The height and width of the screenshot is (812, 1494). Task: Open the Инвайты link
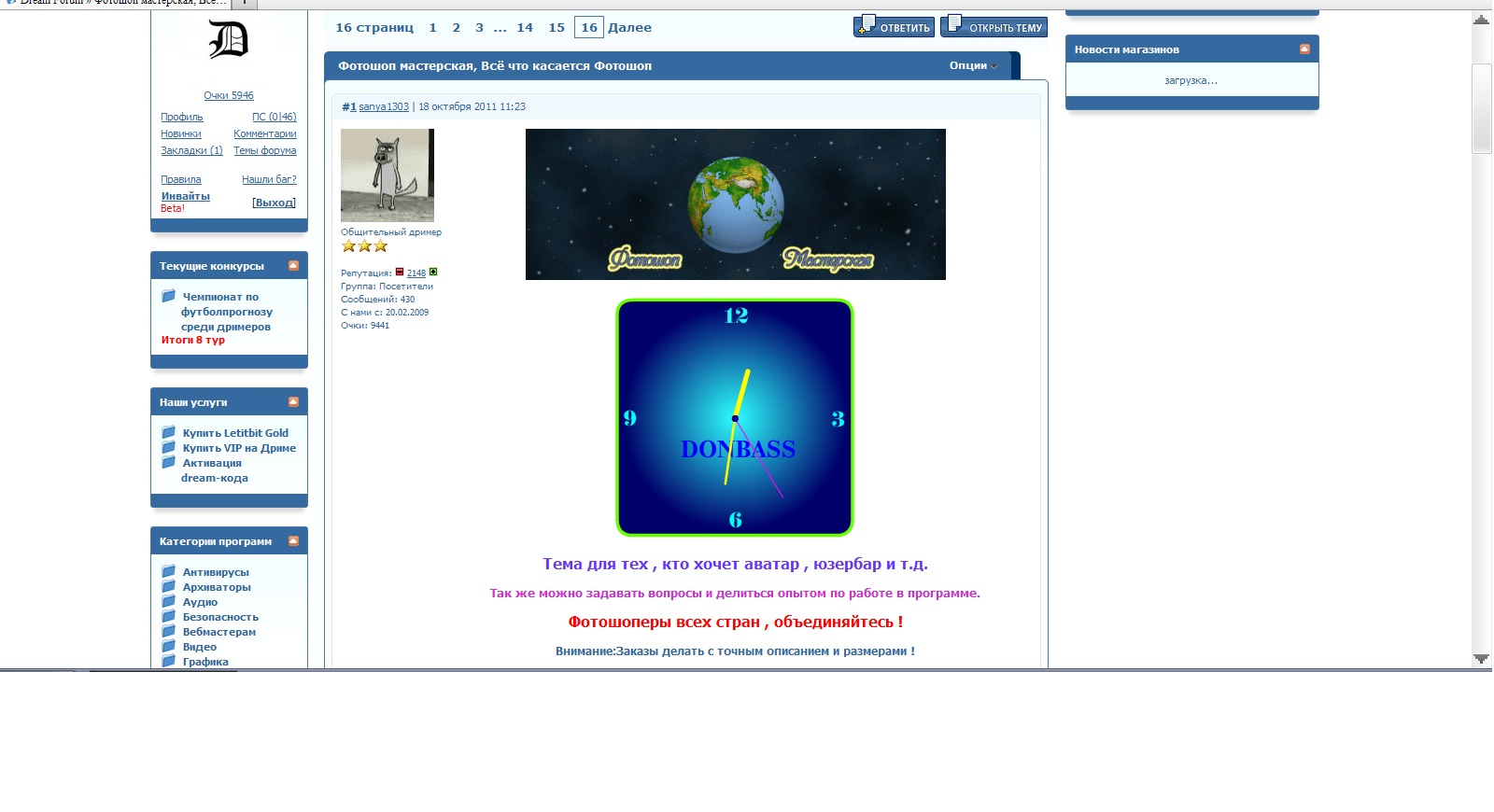185,196
